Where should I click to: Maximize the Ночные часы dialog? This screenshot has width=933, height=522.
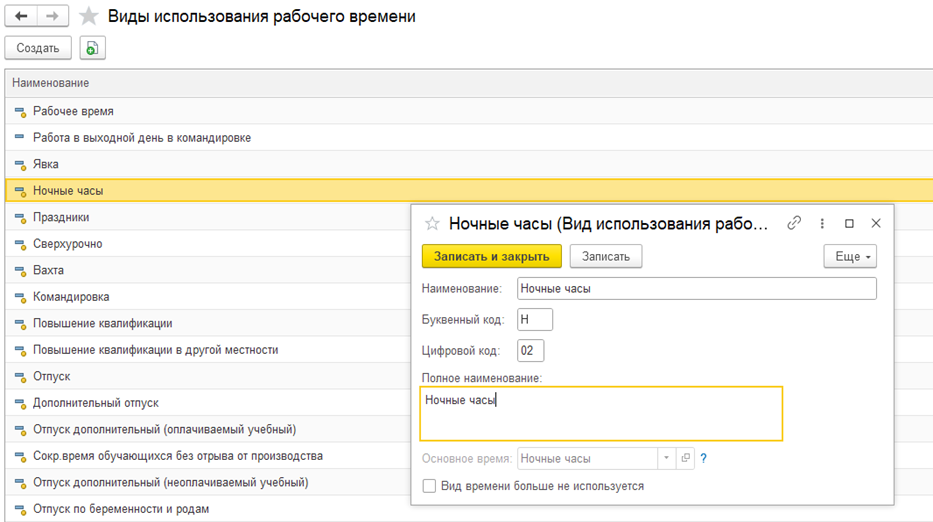click(x=849, y=223)
